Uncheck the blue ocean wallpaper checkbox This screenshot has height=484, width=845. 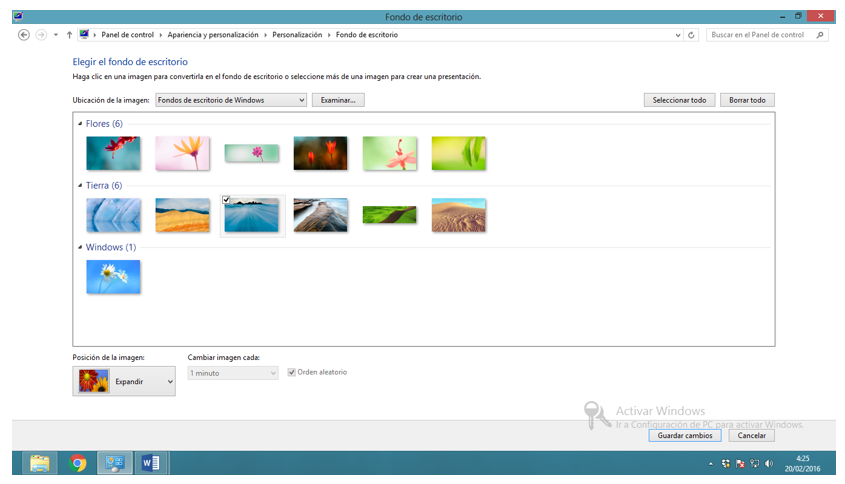226,200
